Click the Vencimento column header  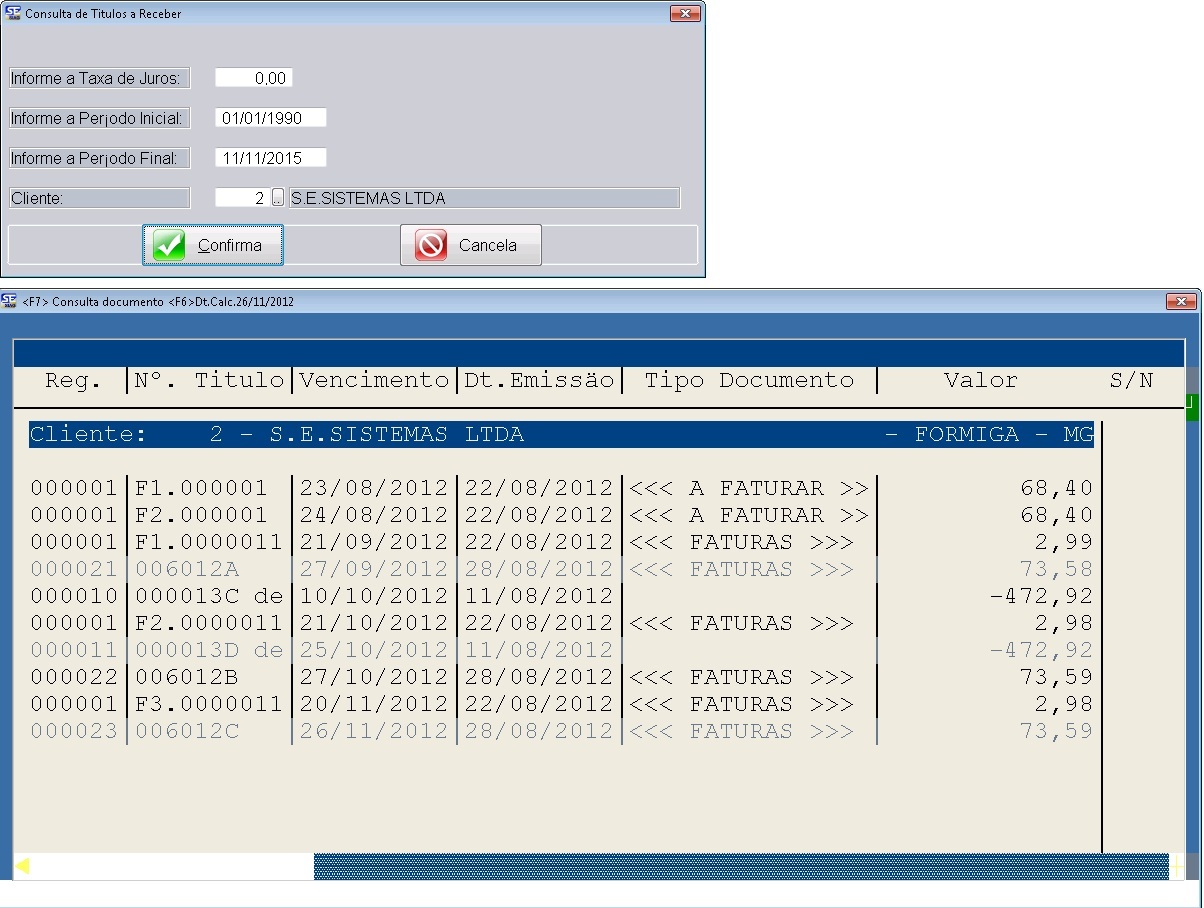tap(374, 381)
